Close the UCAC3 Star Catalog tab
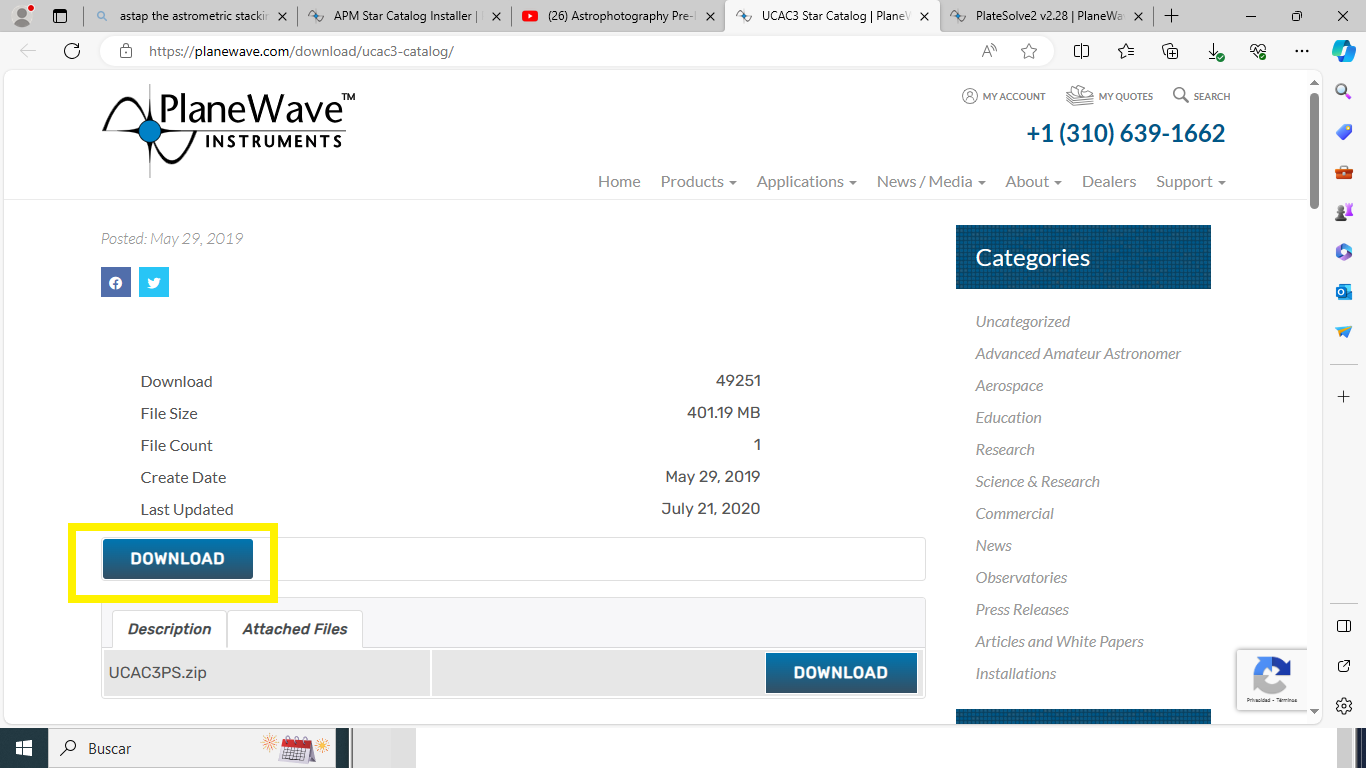The image size is (1366, 768). pos(924,16)
